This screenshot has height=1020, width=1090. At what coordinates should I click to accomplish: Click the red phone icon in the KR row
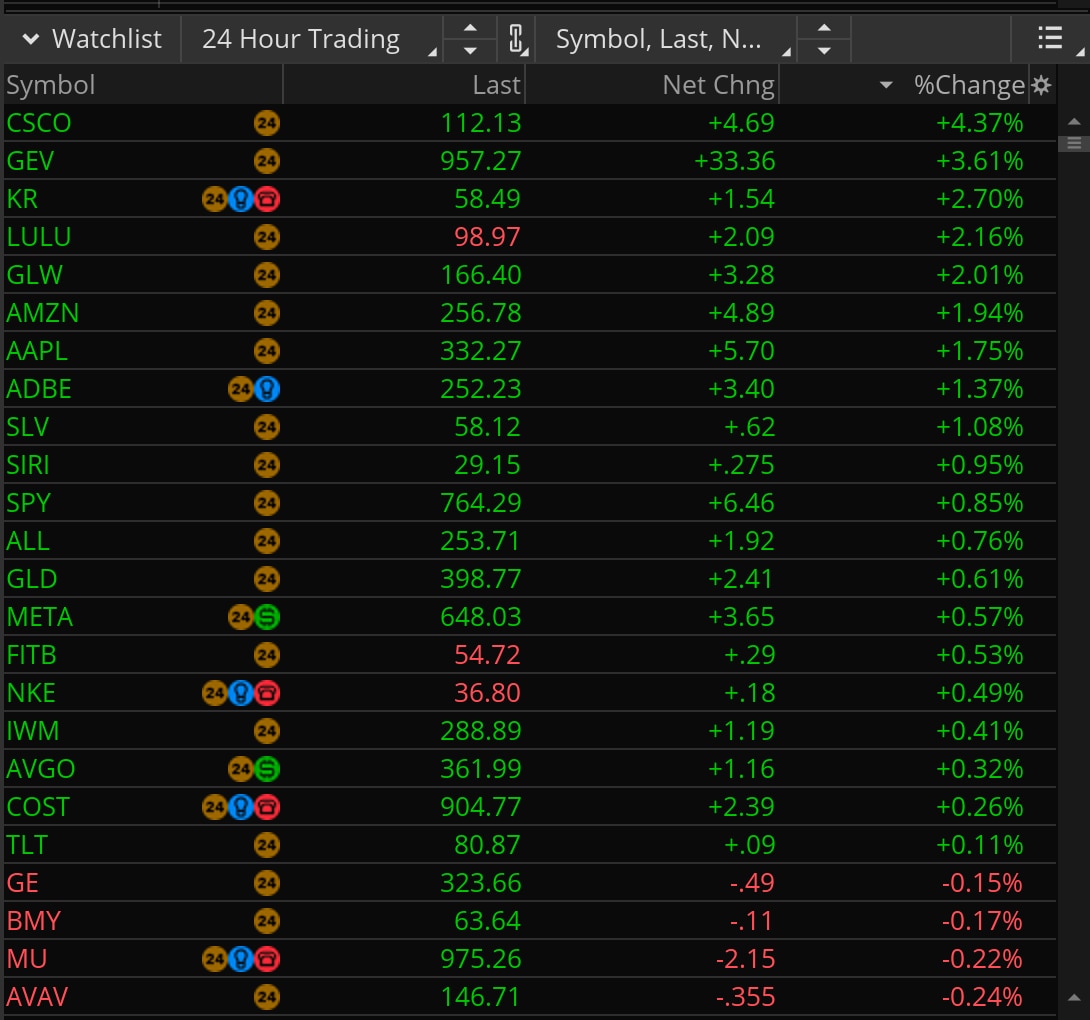(267, 200)
